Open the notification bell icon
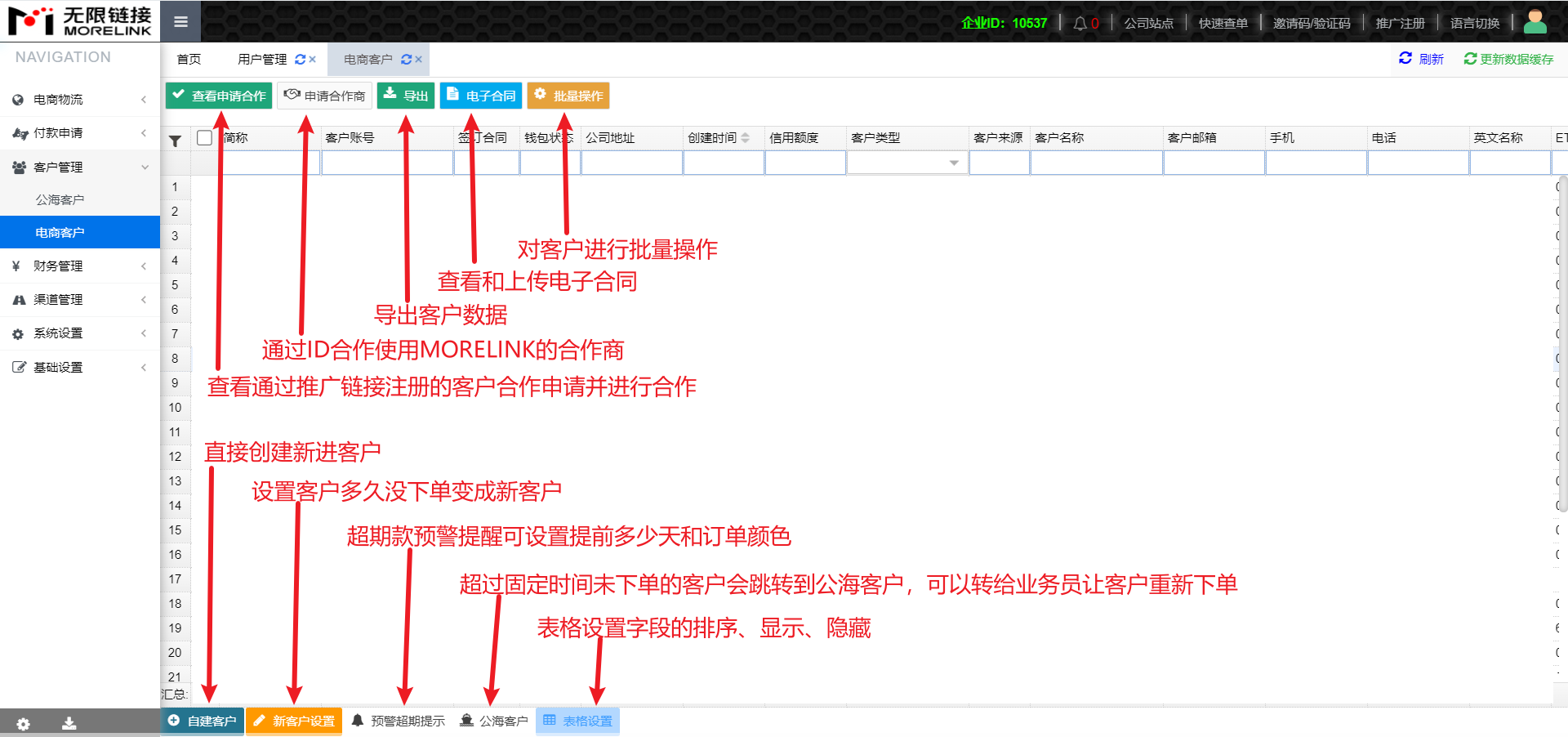This screenshot has width=1568, height=737. 1080,24
